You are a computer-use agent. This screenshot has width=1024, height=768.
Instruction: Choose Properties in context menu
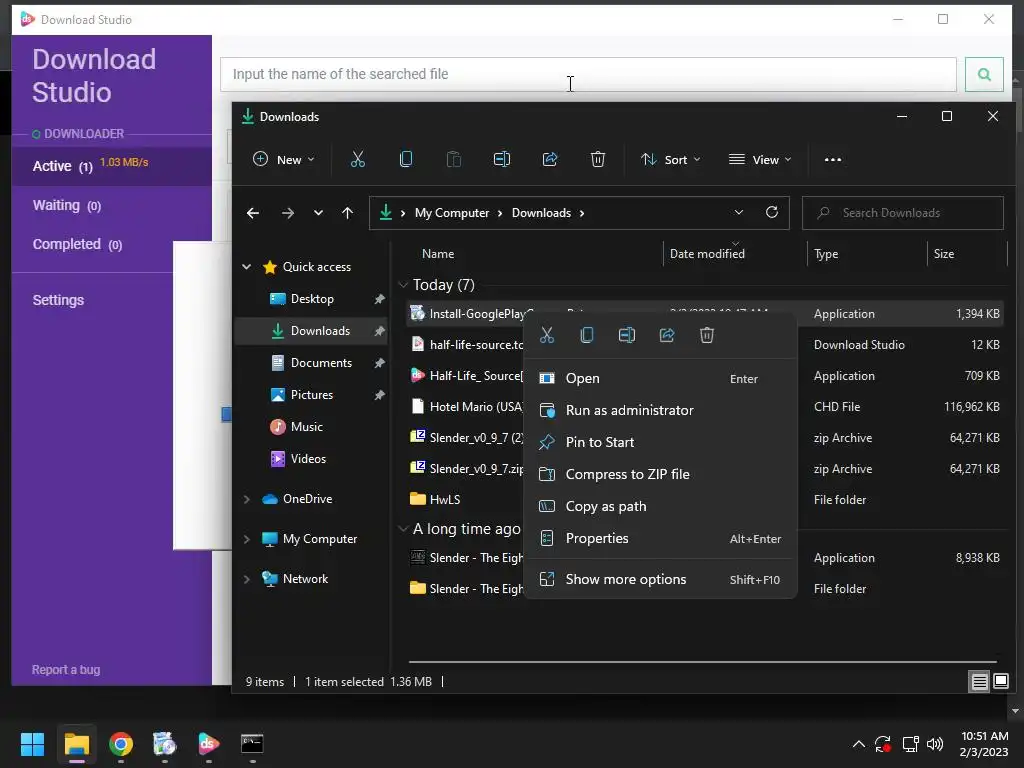click(x=660, y=538)
